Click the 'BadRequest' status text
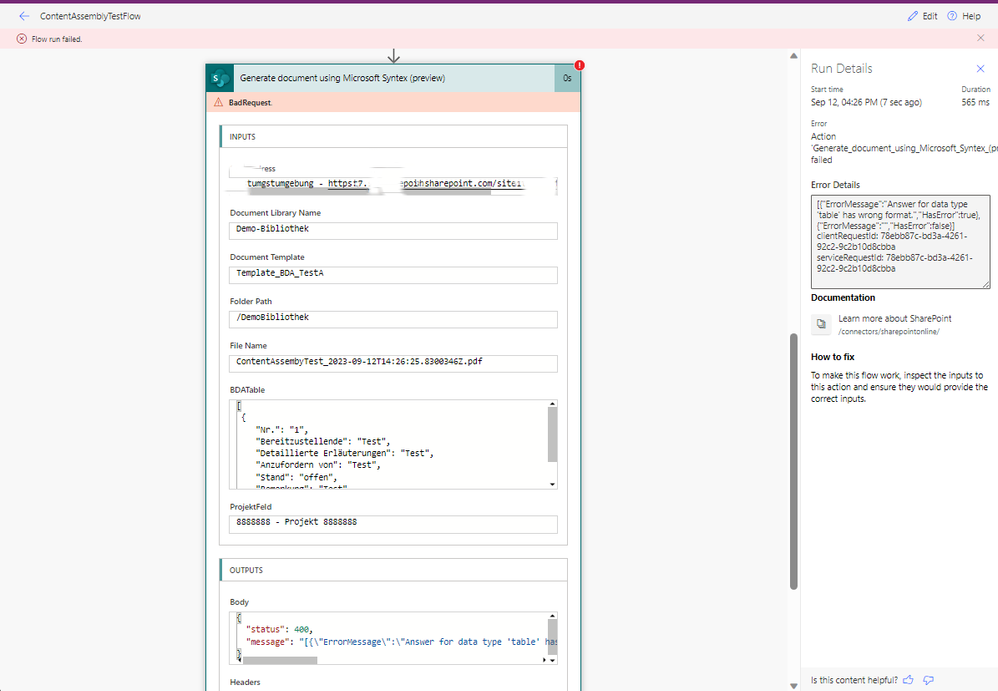Screen dimensions: 998x691 coord(250,102)
